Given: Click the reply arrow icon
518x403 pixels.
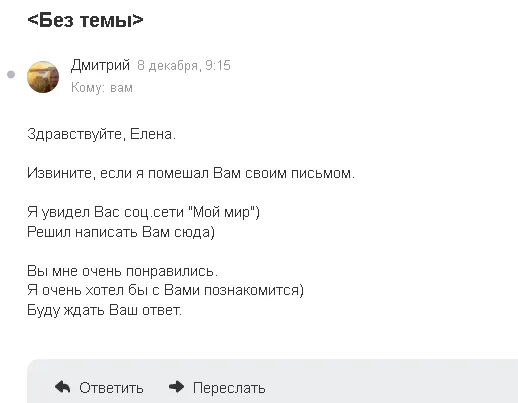Looking at the screenshot, I should coord(62,387).
